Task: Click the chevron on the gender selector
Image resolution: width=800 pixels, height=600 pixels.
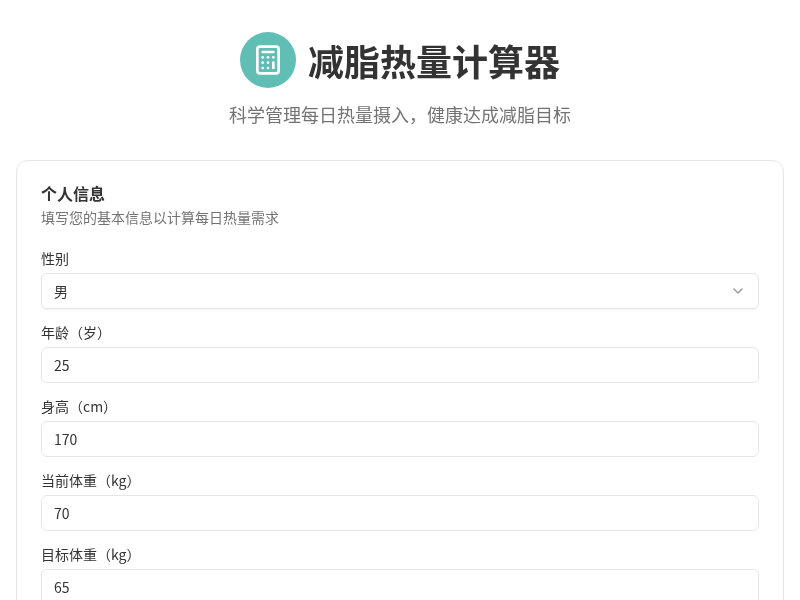Action: 738,291
